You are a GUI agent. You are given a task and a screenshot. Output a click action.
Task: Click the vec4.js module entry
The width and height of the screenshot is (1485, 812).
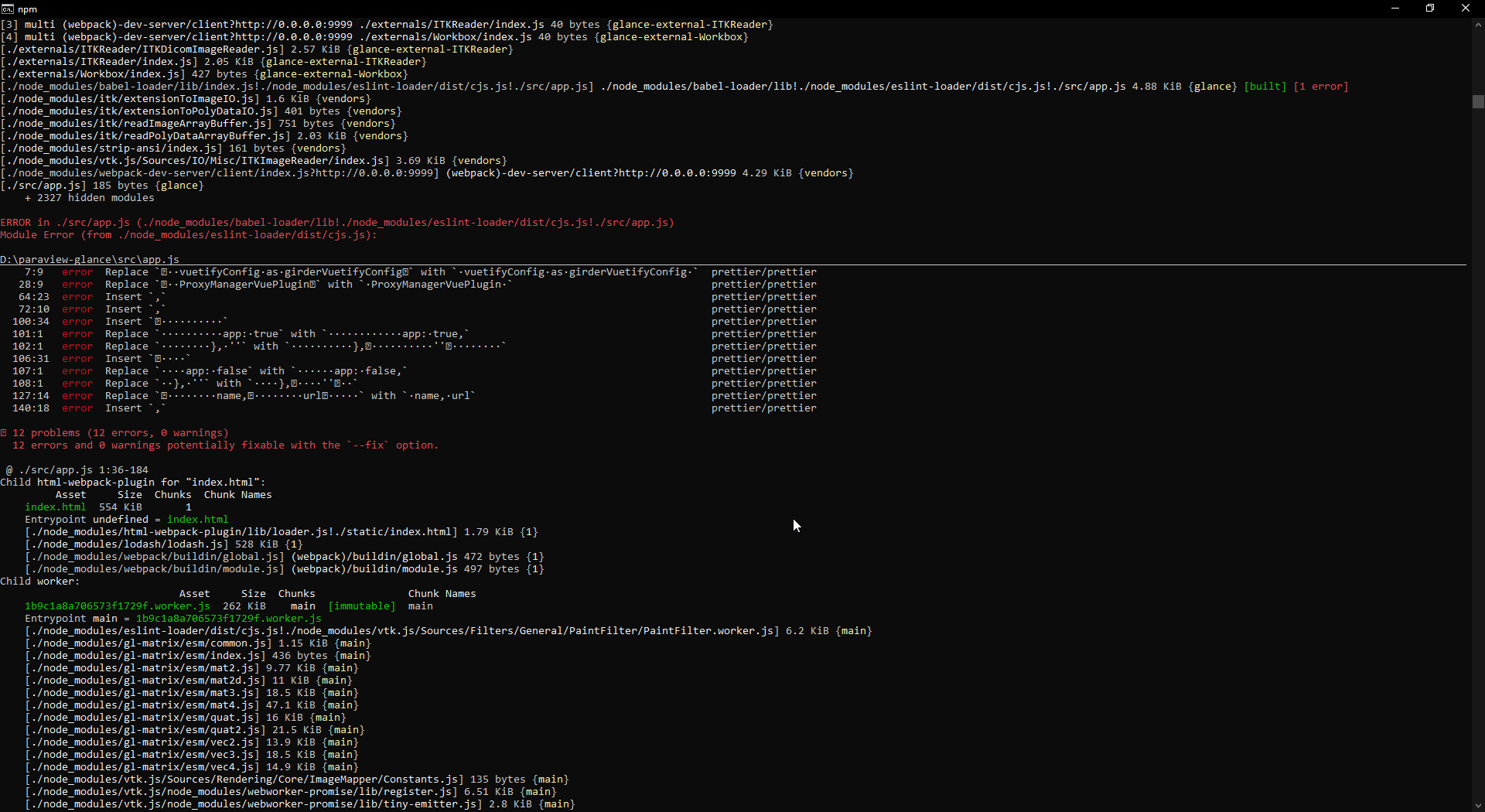click(141, 766)
